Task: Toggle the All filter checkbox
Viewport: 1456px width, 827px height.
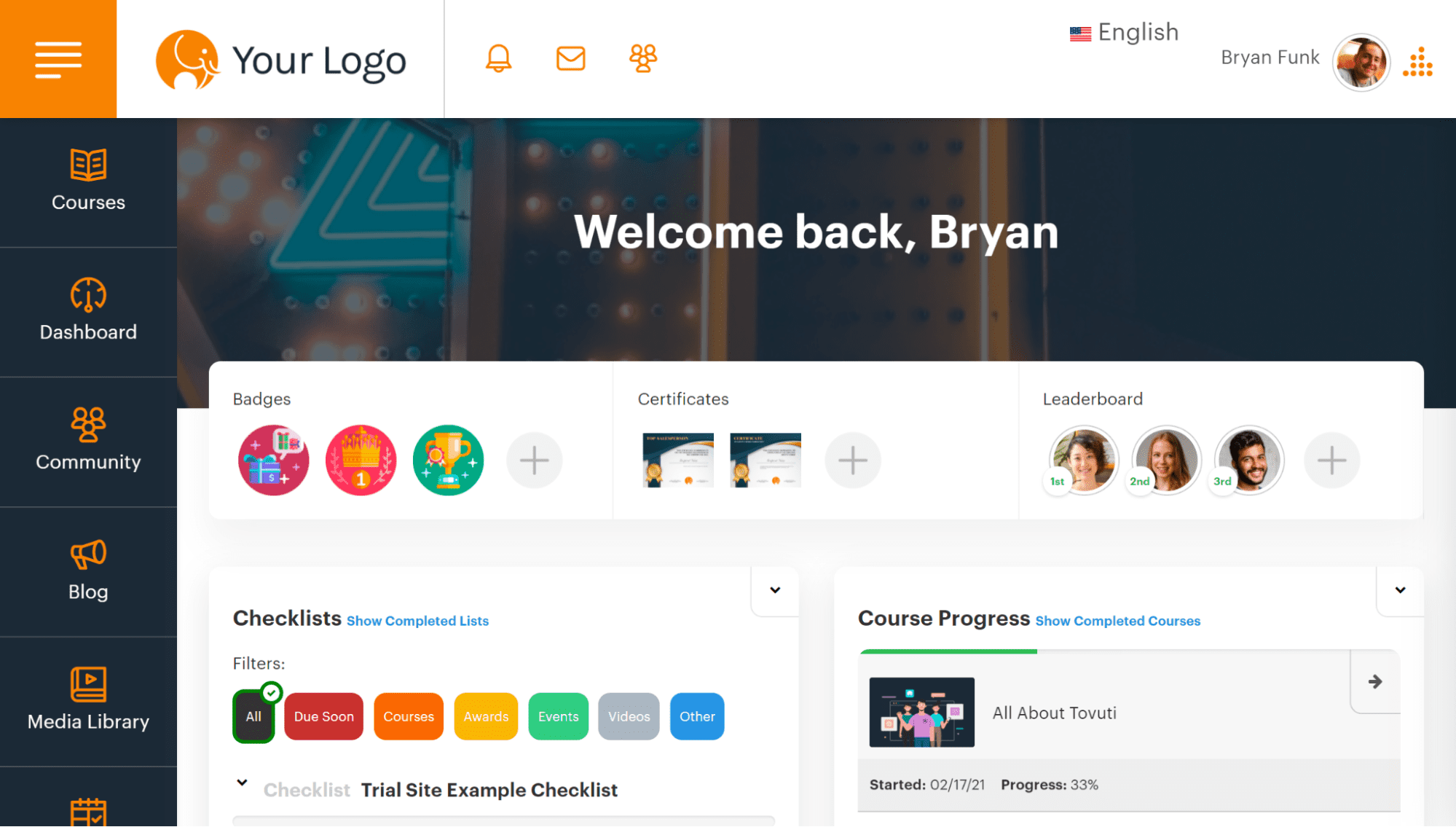Action: [253, 716]
